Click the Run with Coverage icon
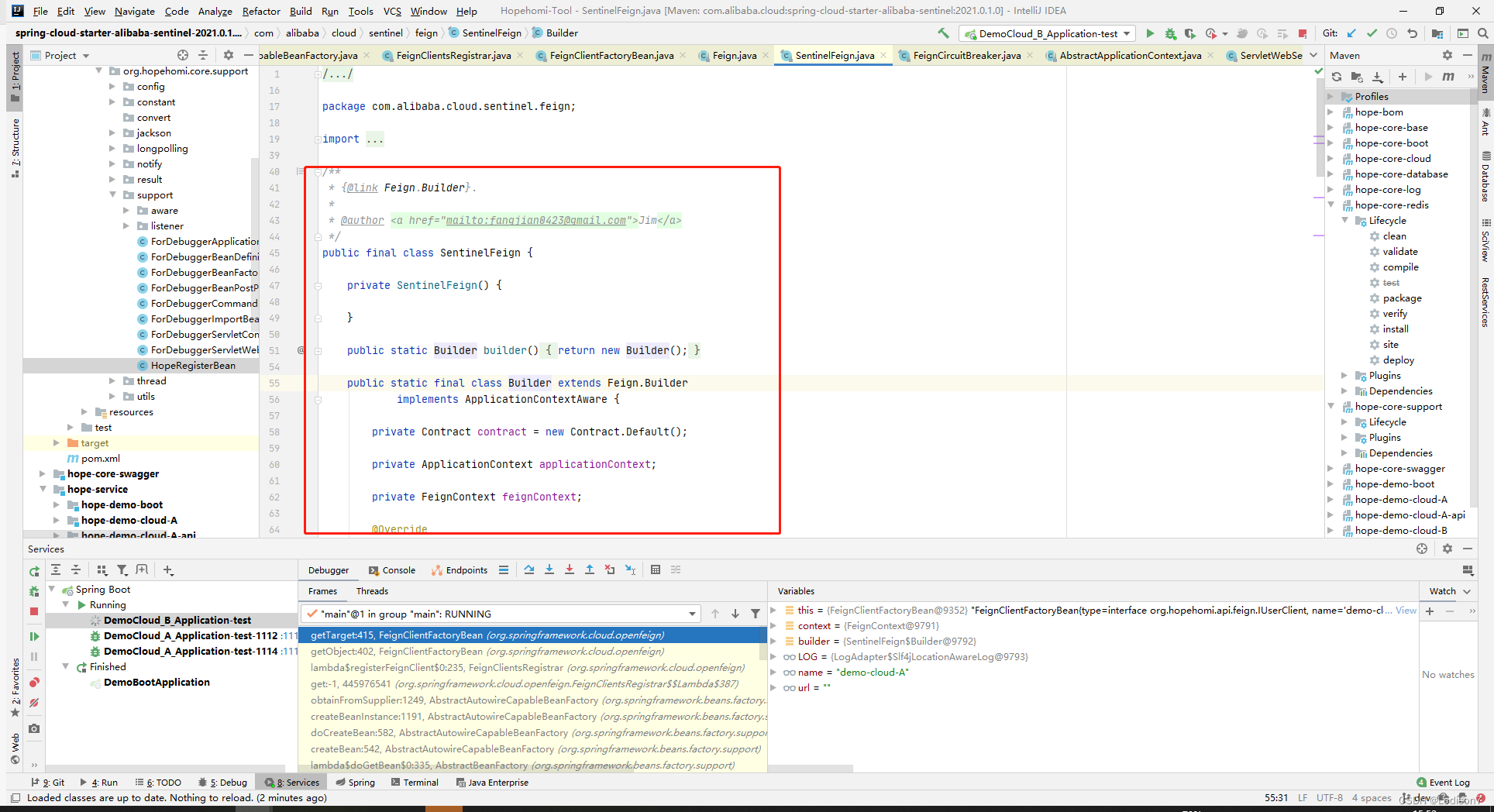 (1189, 33)
